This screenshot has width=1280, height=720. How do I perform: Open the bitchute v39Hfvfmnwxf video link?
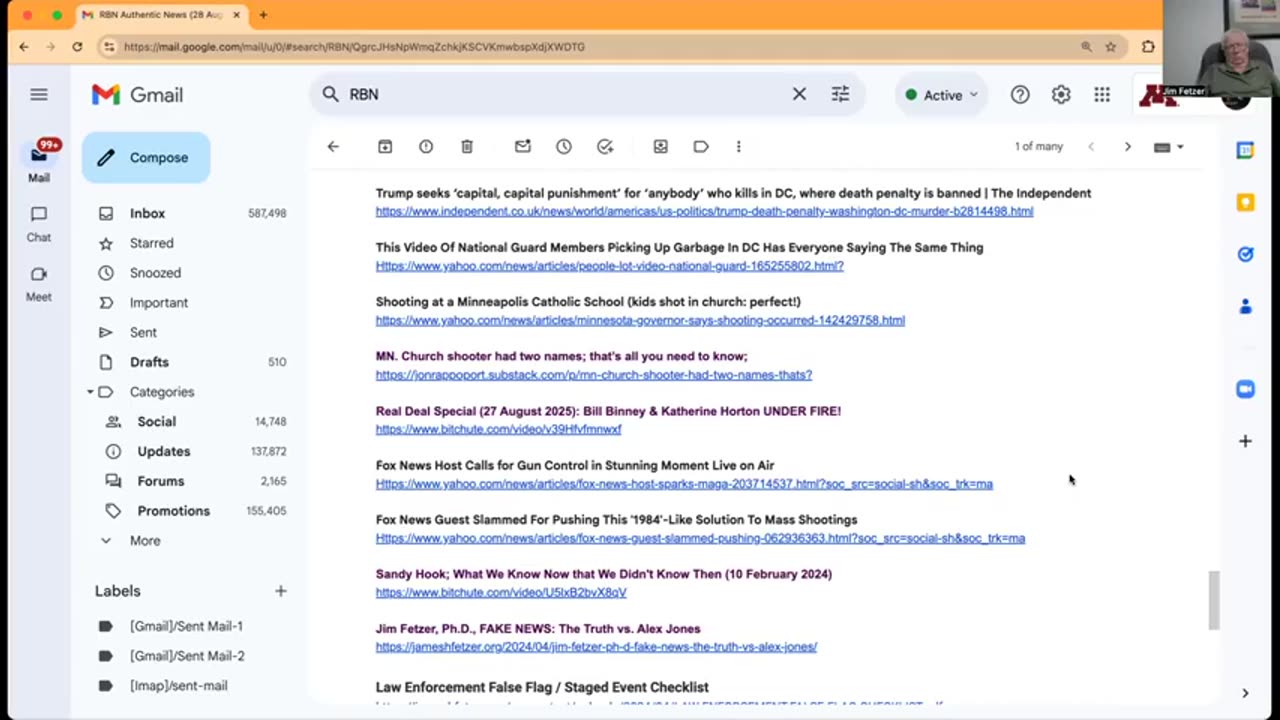498,429
